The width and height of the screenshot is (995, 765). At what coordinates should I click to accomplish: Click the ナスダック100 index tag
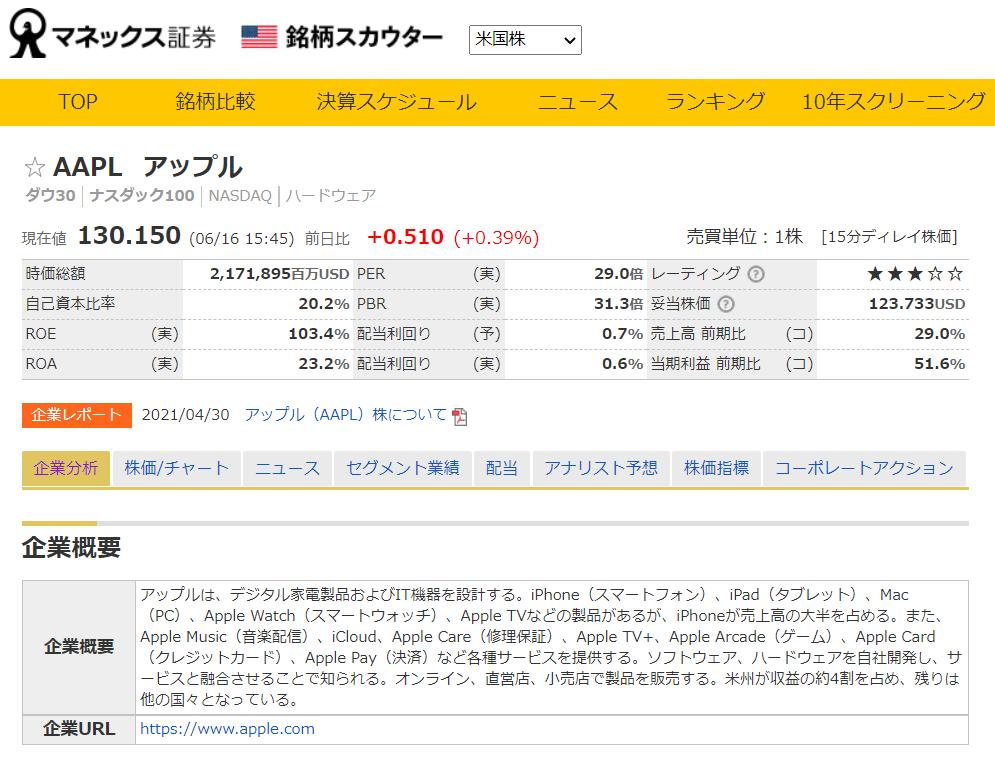142,196
